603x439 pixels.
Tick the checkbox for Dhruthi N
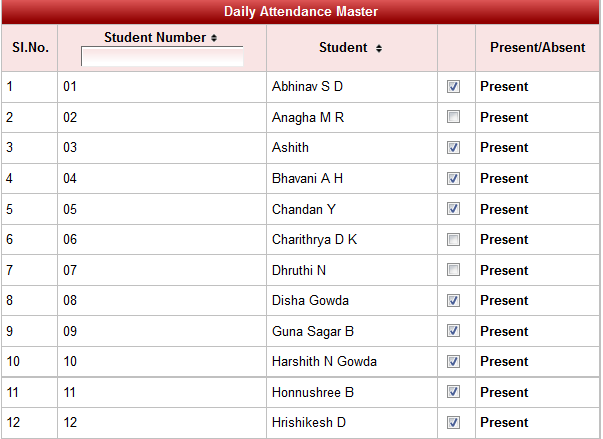click(x=454, y=270)
